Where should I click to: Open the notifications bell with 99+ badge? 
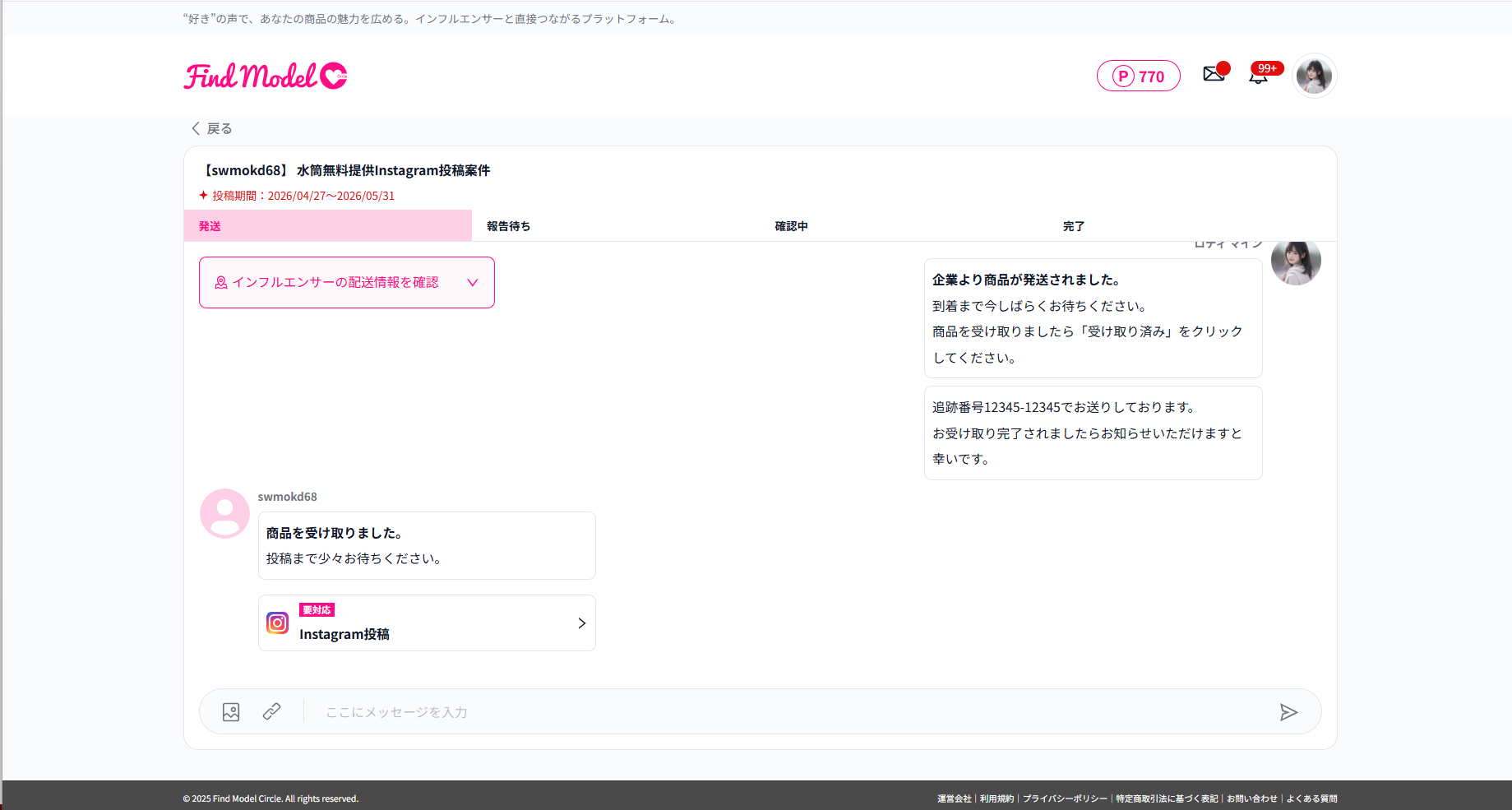point(1259,76)
